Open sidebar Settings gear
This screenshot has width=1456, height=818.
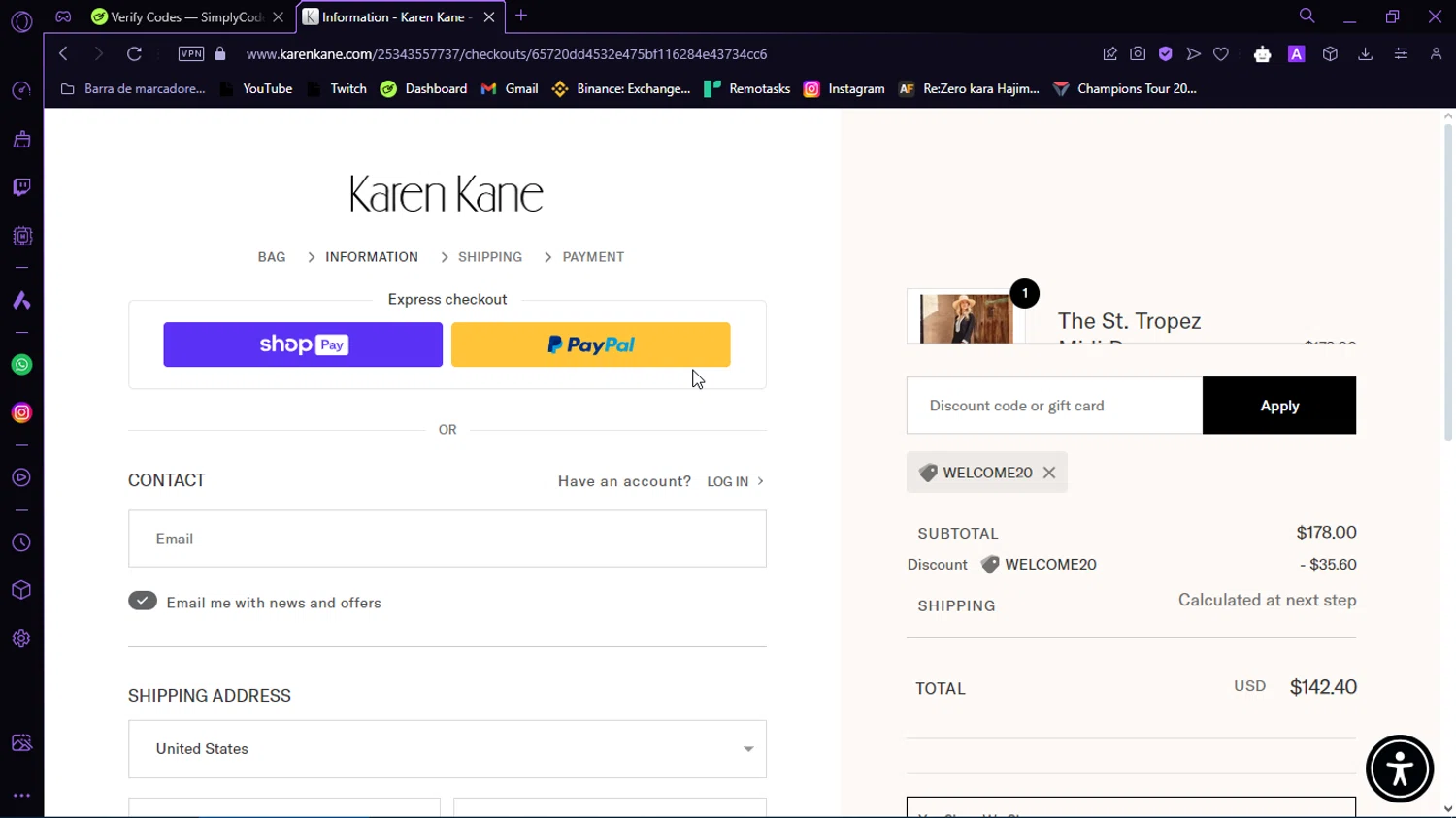(21, 638)
